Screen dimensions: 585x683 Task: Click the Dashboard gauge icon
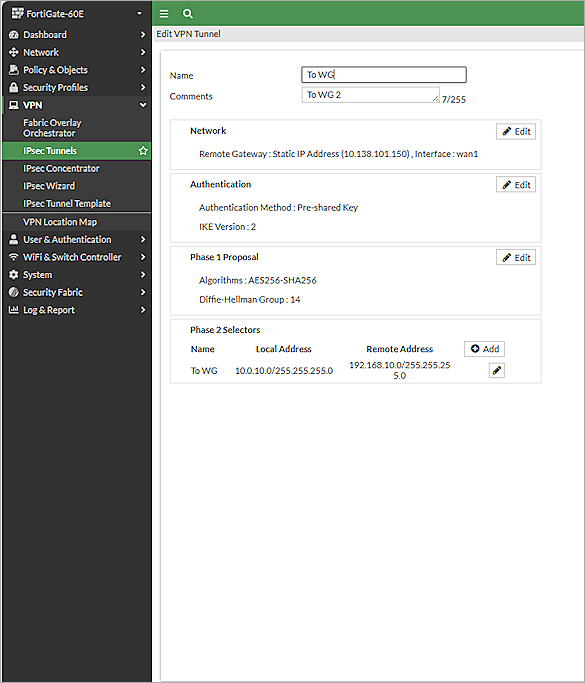pos(14,34)
